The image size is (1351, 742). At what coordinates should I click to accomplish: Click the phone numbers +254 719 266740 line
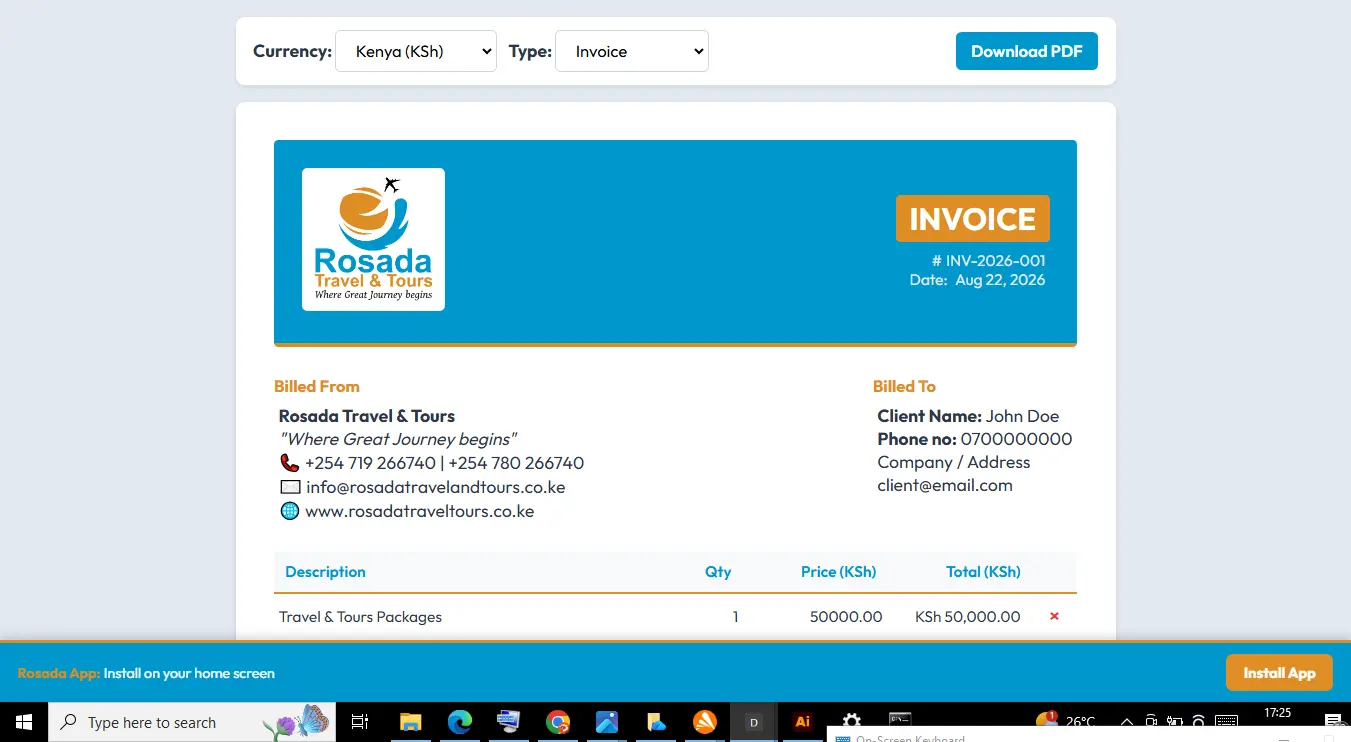pyautogui.click(x=444, y=463)
